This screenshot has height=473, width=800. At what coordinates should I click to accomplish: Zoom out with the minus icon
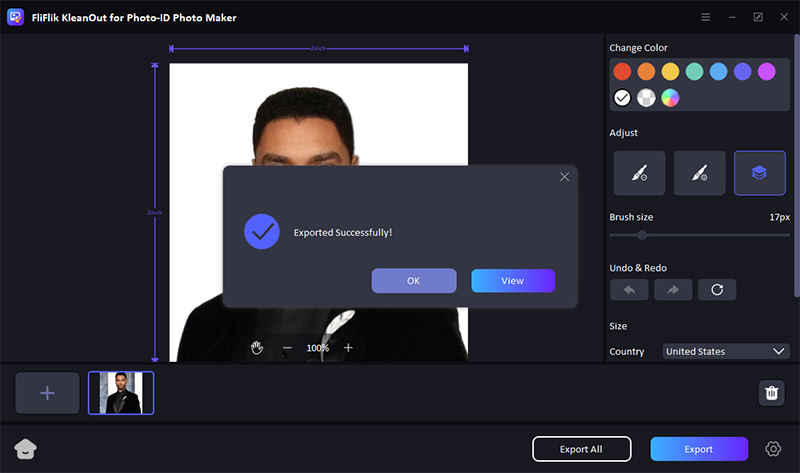287,348
